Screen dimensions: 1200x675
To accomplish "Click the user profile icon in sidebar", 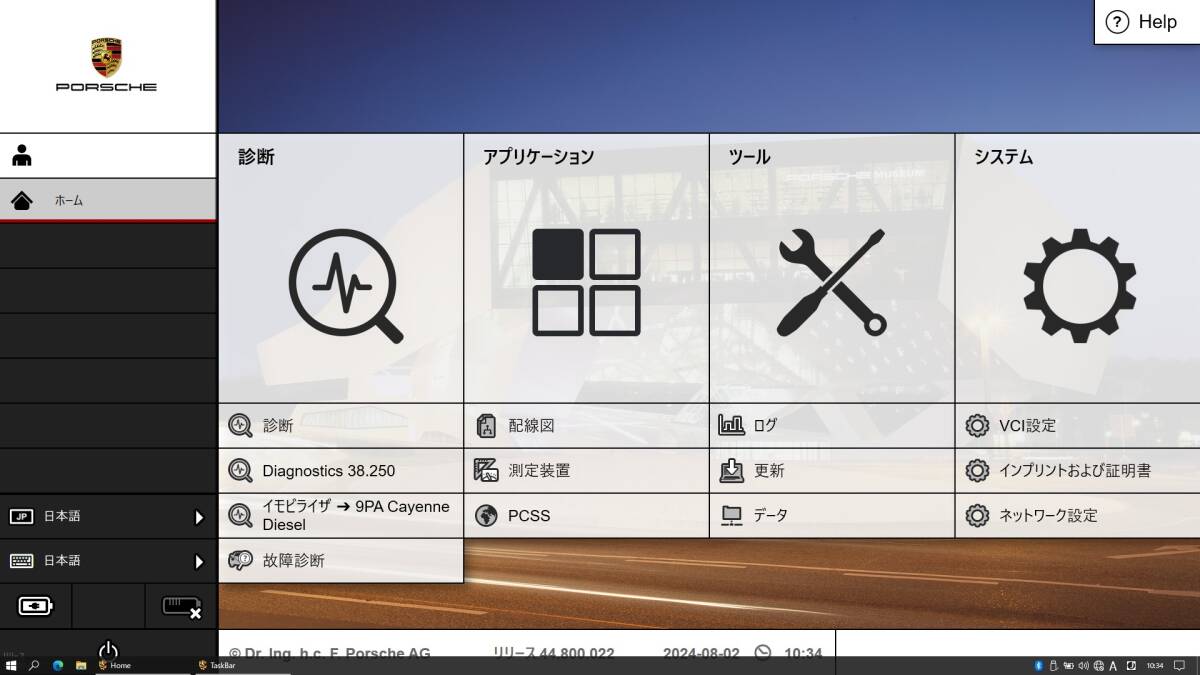I will [x=22, y=156].
